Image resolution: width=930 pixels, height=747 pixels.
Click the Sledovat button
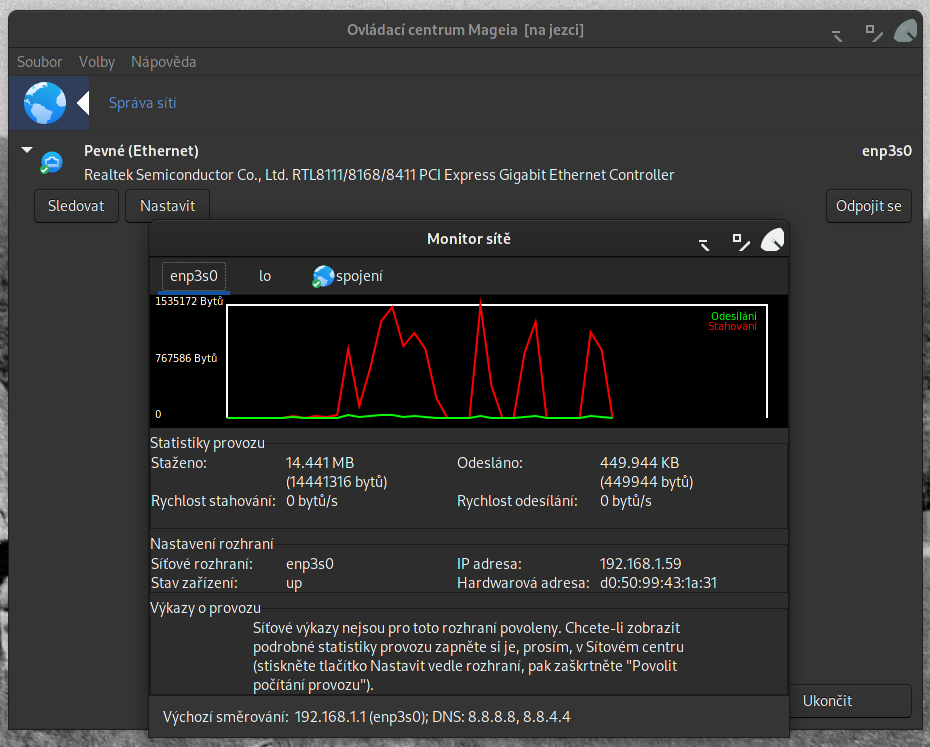tap(76, 206)
